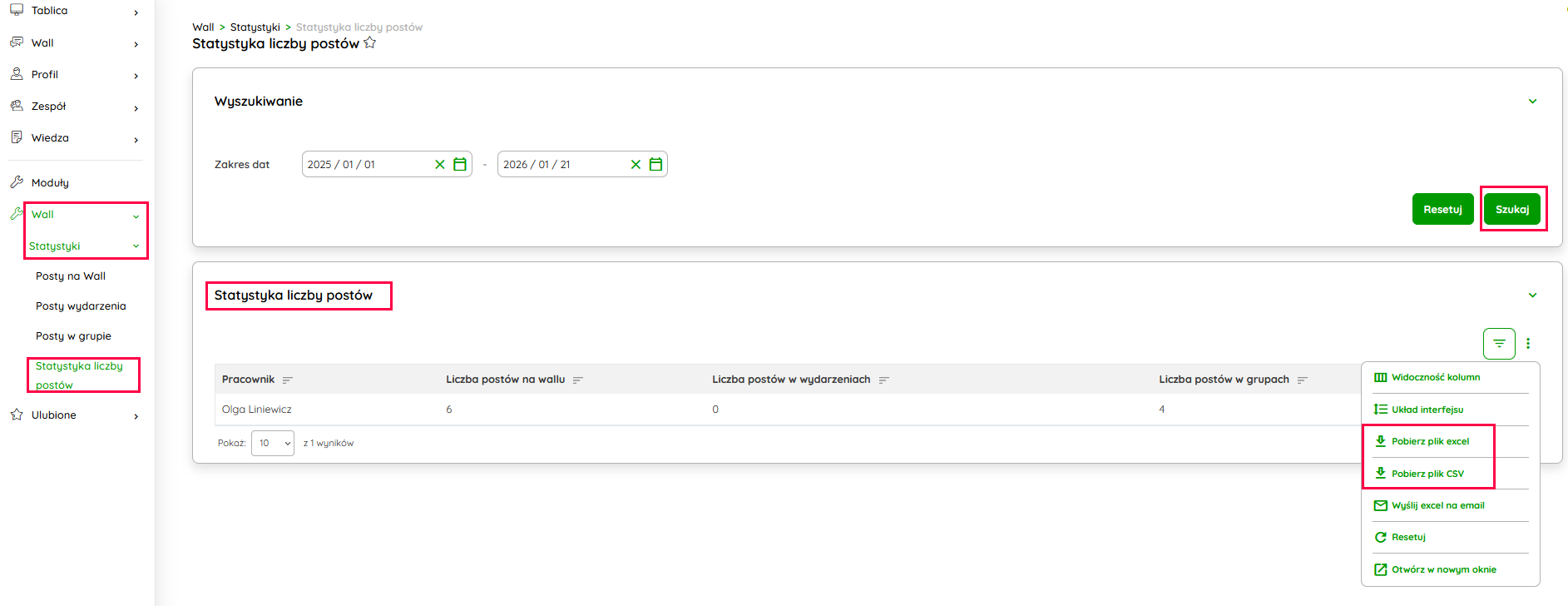Sort by Pracownik column icon
Image resolution: width=1568 pixels, height=606 pixels.
coord(288,380)
